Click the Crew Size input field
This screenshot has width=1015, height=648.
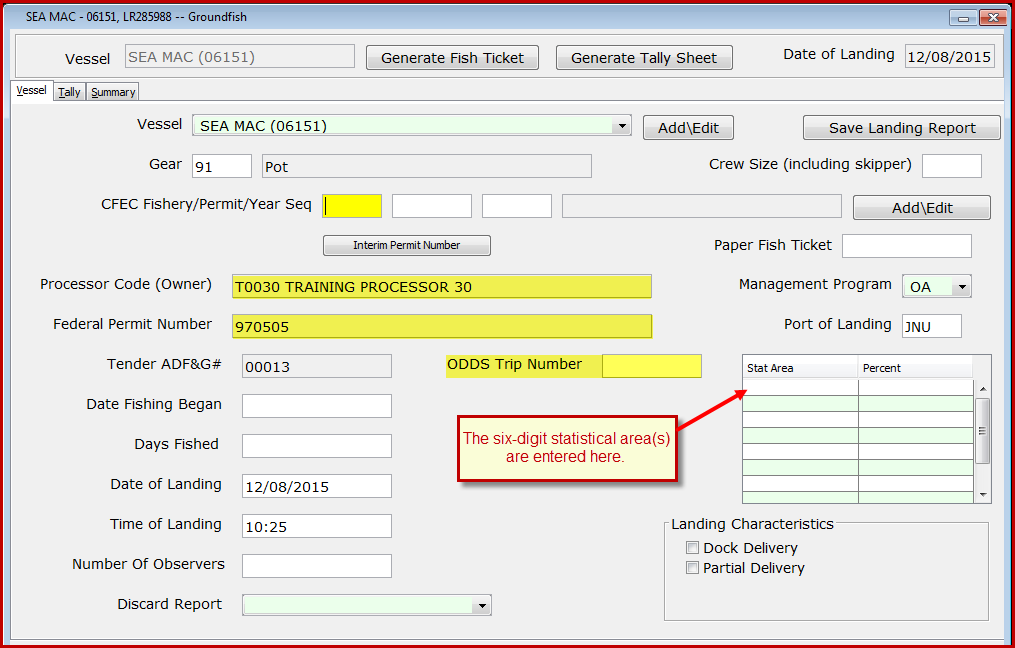951,166
